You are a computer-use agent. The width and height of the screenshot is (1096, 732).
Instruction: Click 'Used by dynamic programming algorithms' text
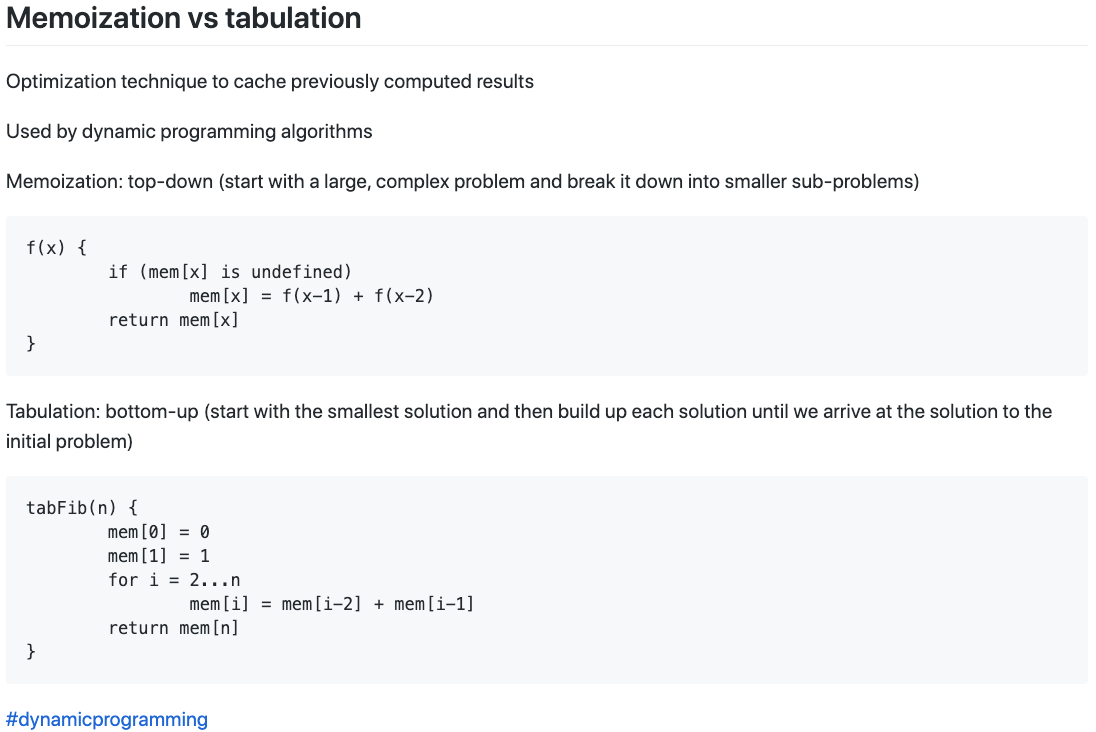click(x=189, y=131)
